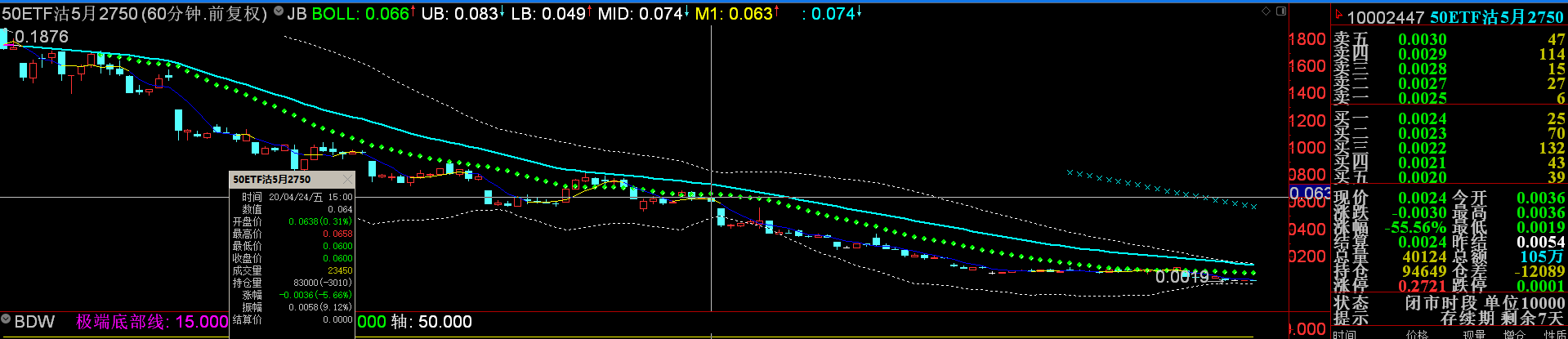Click the red cursor icon beside code 10002447
1568x339 pixels.
click(1338, 16)
